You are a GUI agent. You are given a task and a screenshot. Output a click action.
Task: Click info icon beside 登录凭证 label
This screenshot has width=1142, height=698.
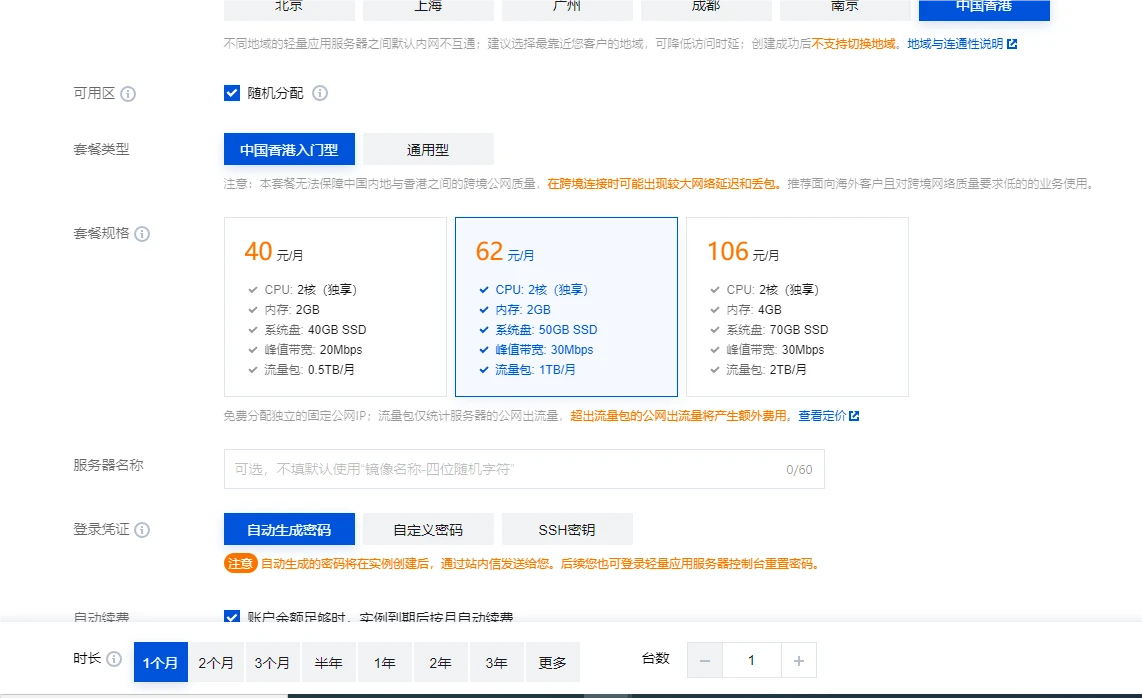pyautogui.click(x=142, y=530)
